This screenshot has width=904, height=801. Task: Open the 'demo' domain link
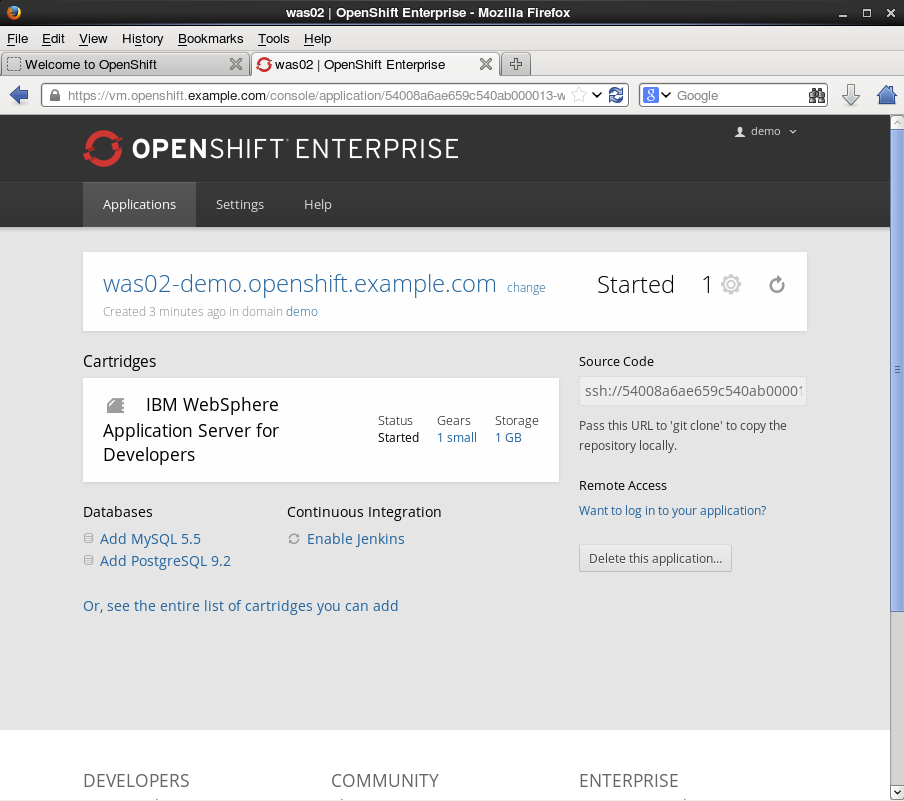point(302,311)
